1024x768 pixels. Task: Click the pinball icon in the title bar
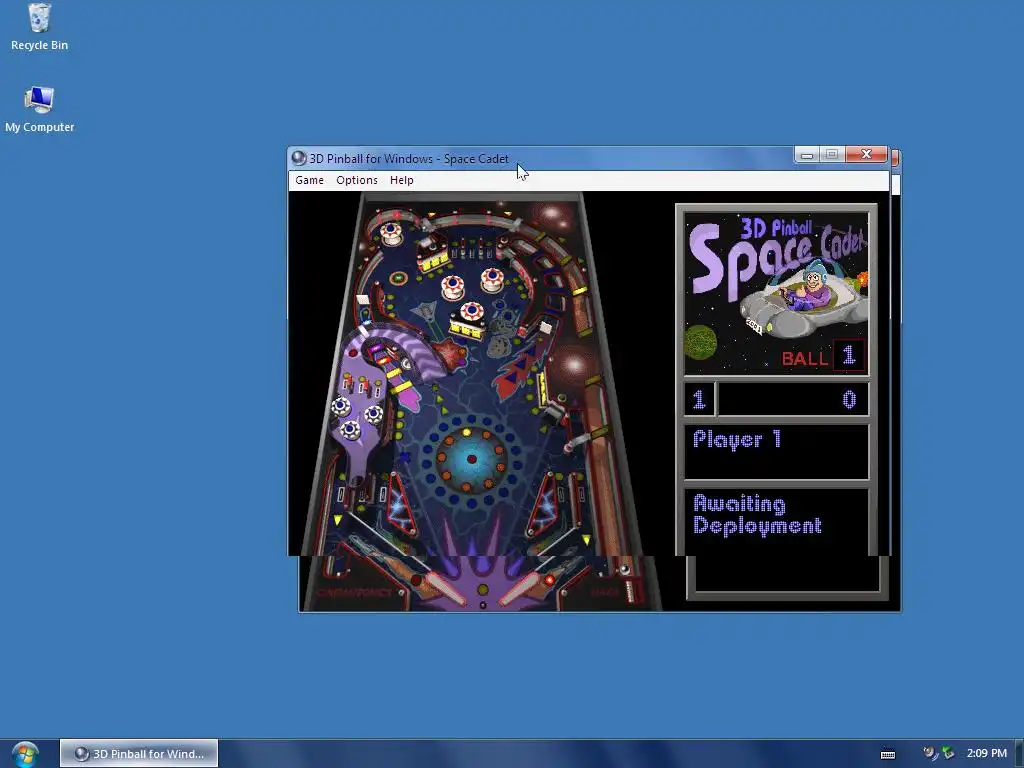coord(299,158)
